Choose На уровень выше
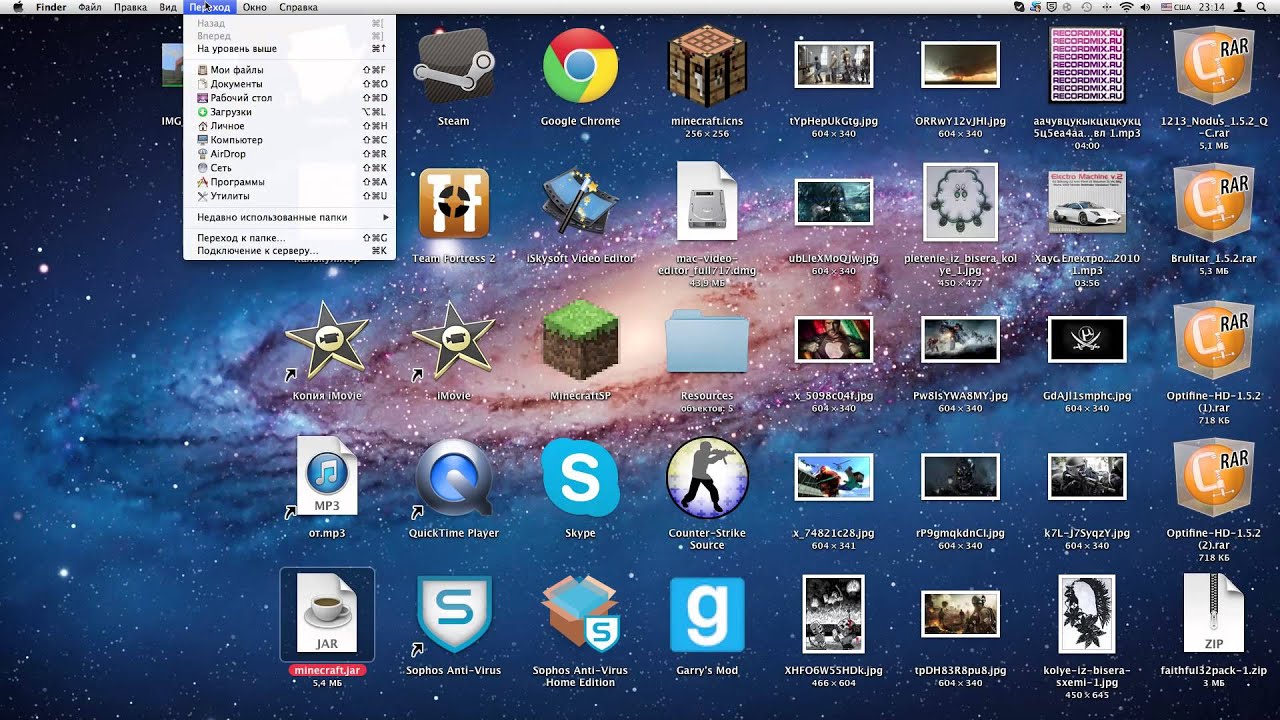Viewport: 1280px width, 720px height. [290, 48]
